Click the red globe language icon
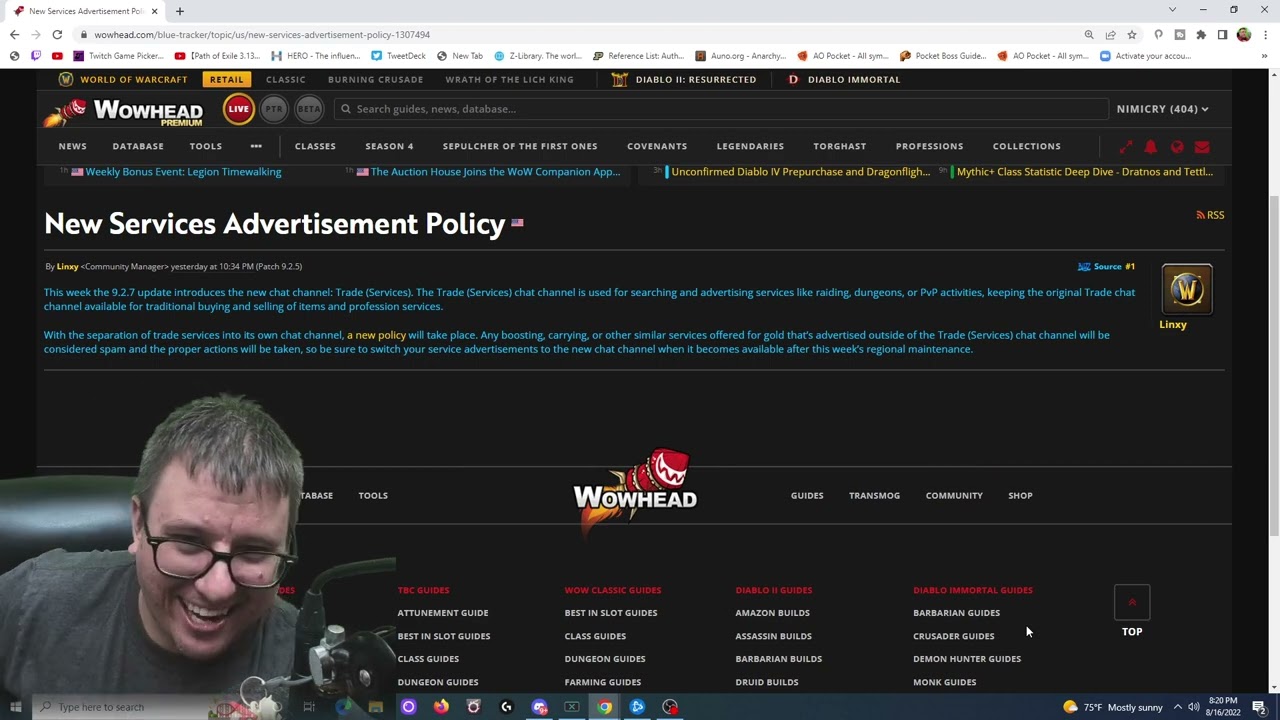Screen dimensions: 1280x720 coord(1177,147)
